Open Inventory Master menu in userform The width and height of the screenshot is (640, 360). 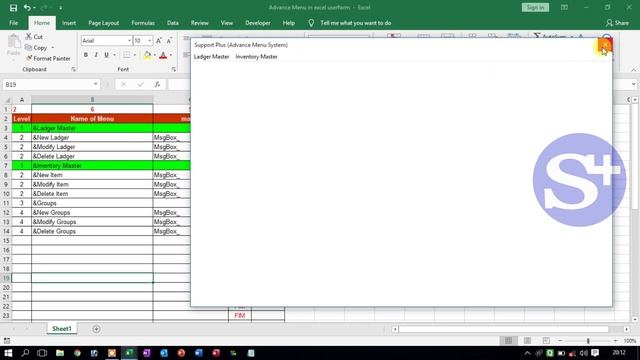tap(256, 57)
